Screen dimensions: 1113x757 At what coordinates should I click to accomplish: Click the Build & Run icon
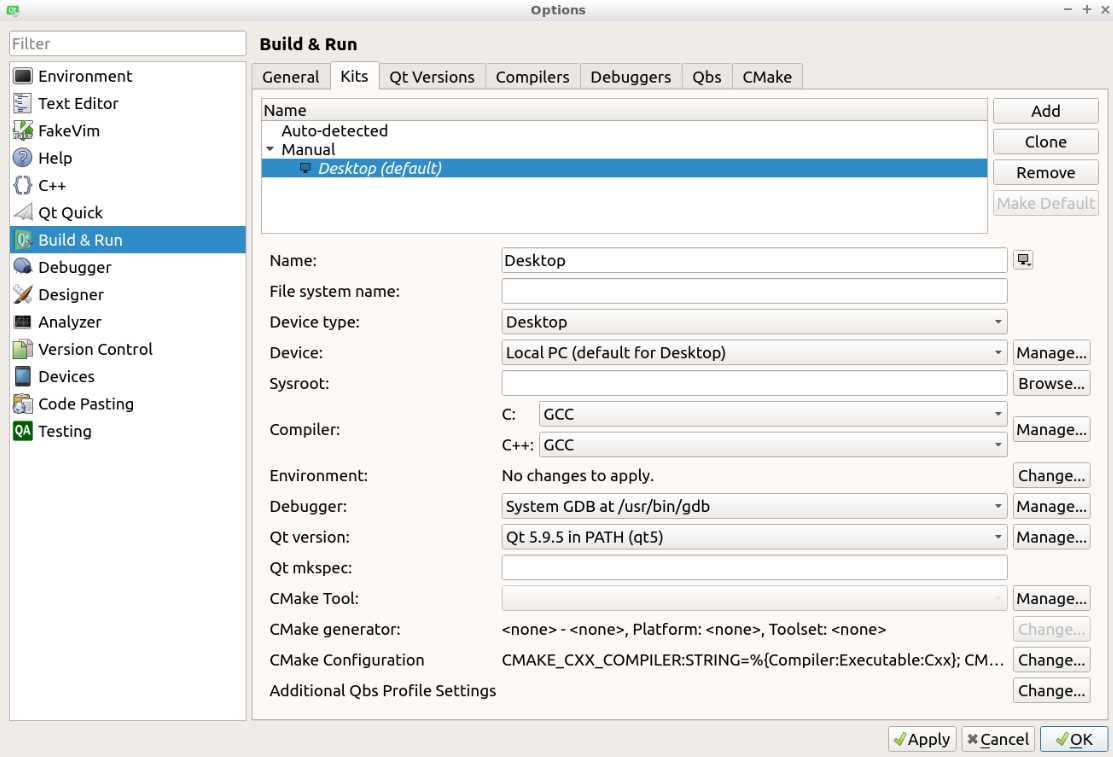click(x=23, y=240)
